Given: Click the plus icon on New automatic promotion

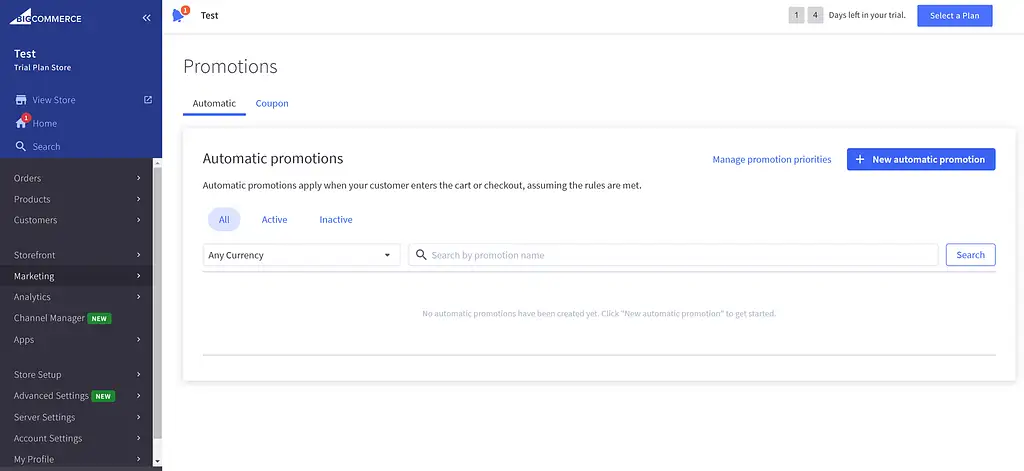Looking at the screenshot, I should click(x=860, y=160).
